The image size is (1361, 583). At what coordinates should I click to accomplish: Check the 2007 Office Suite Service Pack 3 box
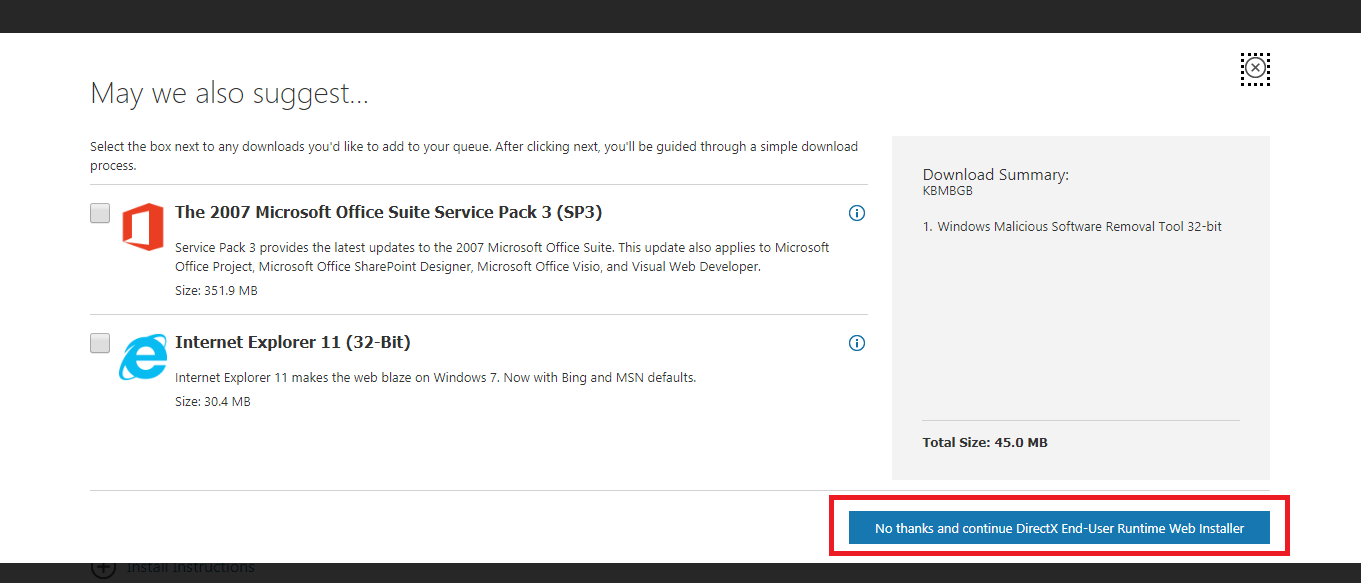pyautogui.click(x=100, y=213)
